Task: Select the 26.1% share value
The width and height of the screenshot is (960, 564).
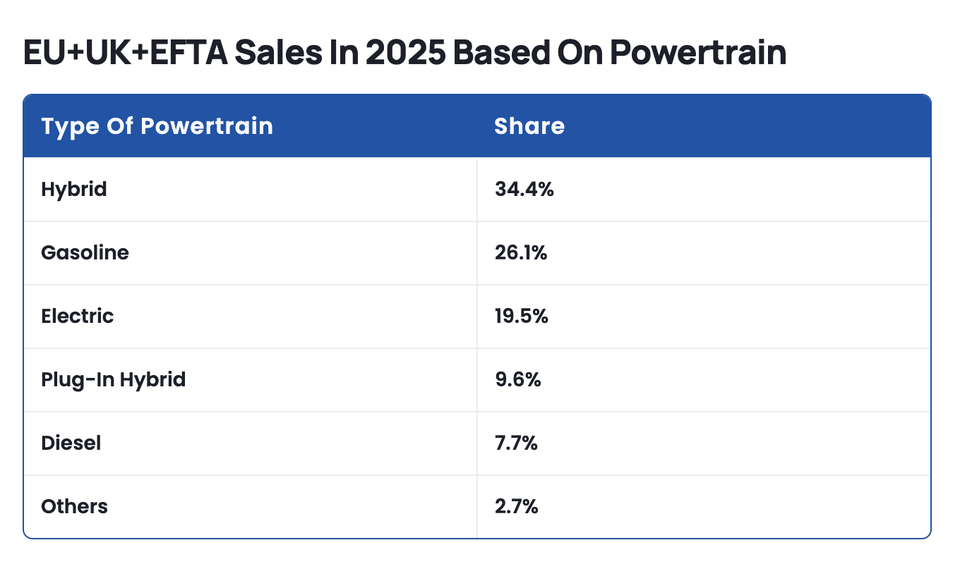Action: pyautogui.click(x=521, y=253)
